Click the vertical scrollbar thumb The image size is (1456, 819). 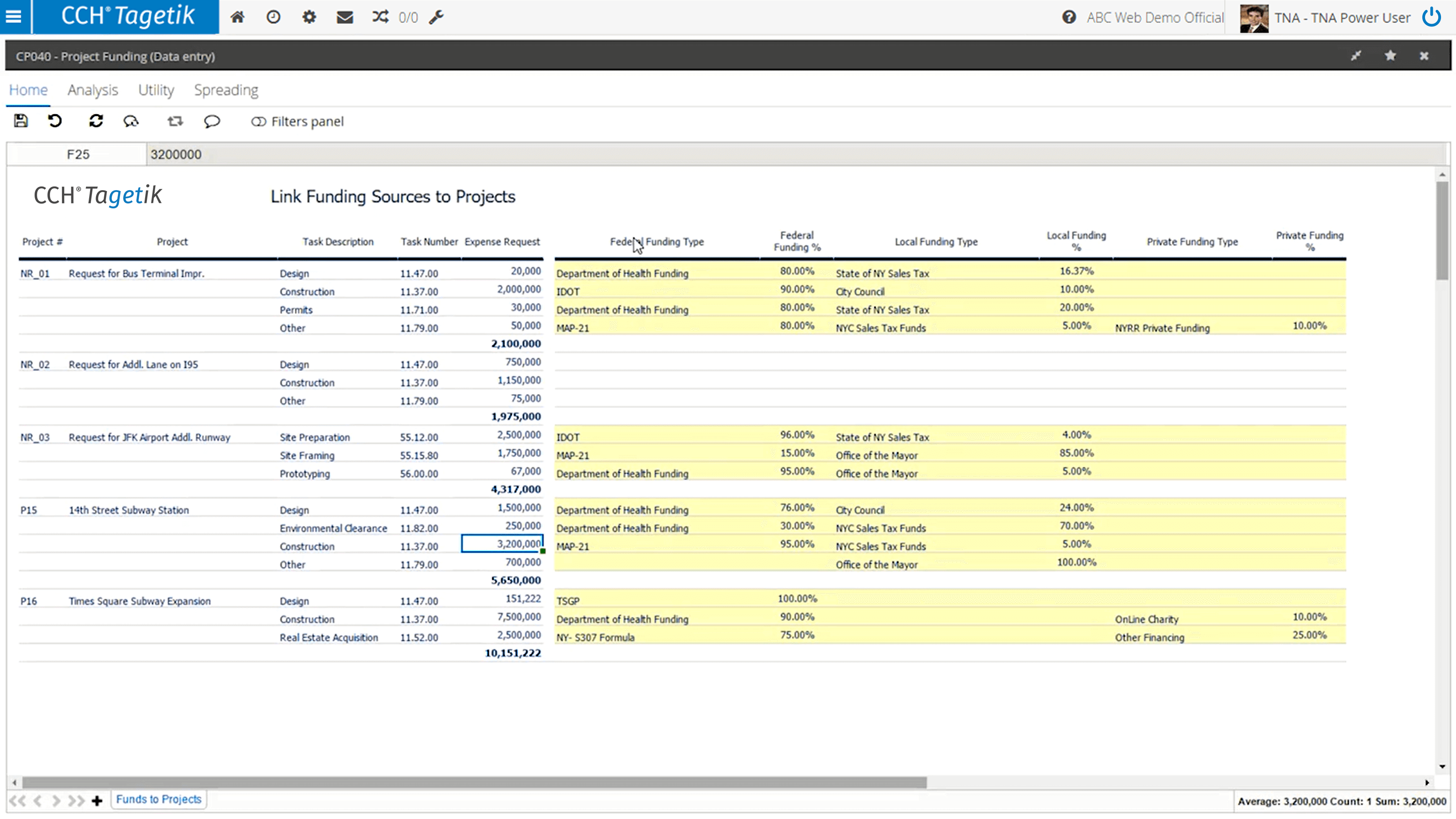1442,230
